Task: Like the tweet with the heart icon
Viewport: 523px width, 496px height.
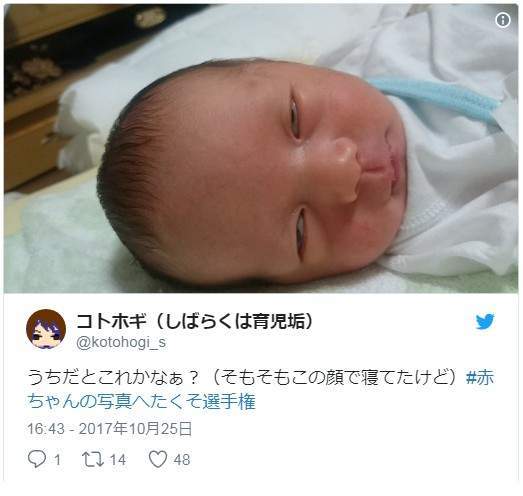Action: pos(158,459)
